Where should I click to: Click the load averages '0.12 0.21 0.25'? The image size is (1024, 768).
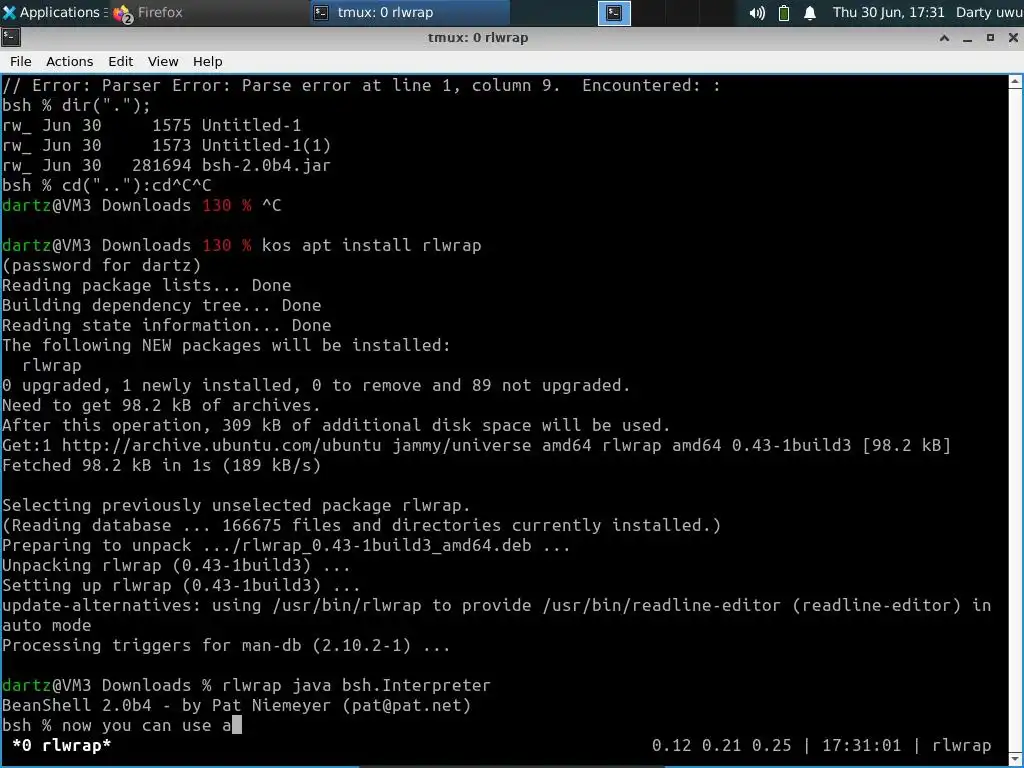click(x=721, y=746)
